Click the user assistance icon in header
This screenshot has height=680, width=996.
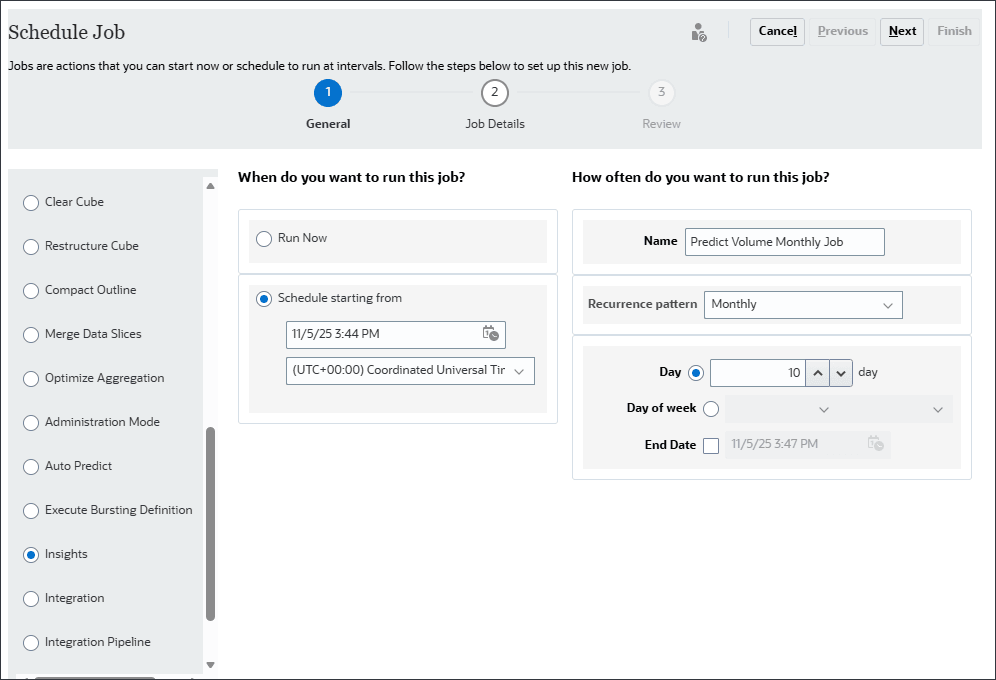pyautogui.click(x=699, y=32)
